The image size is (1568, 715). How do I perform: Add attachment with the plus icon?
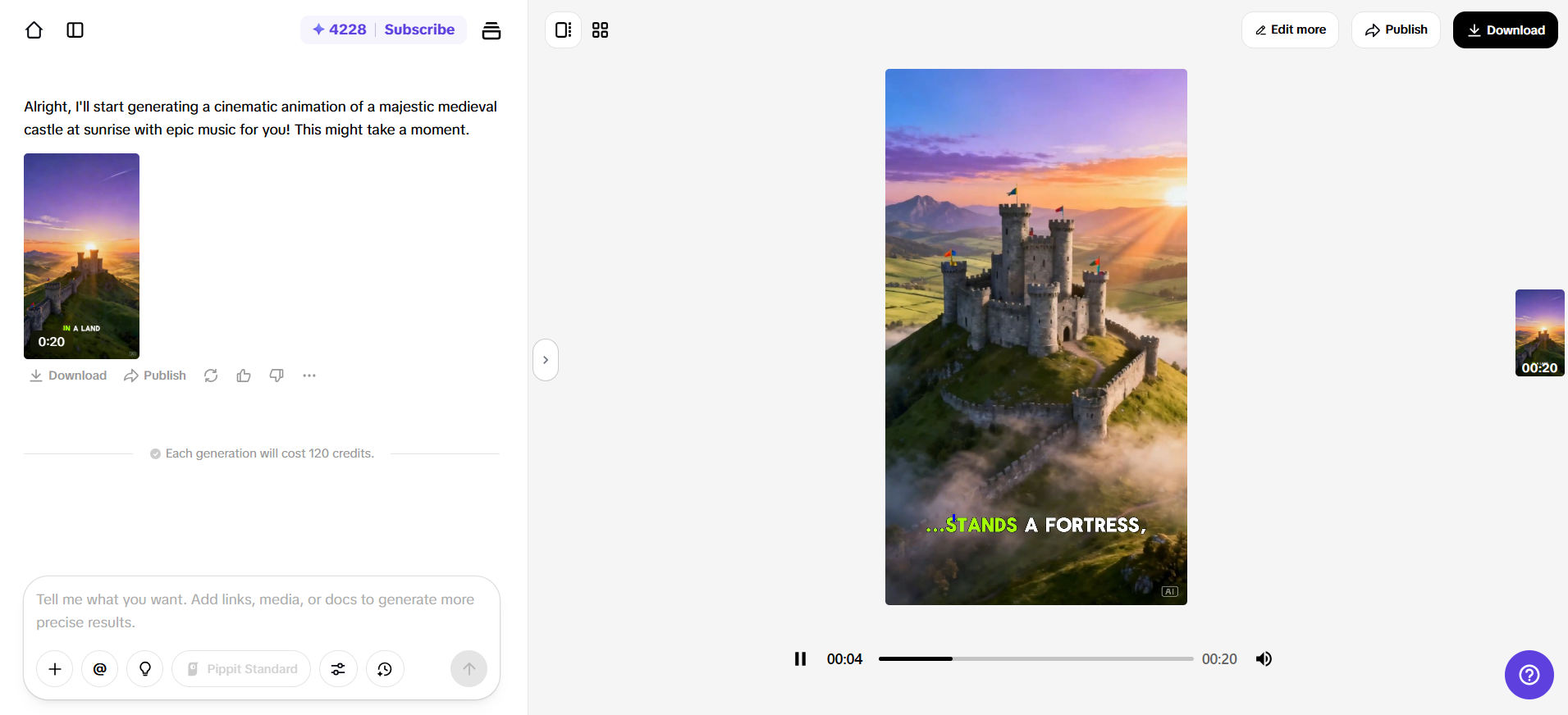point(55,669)
